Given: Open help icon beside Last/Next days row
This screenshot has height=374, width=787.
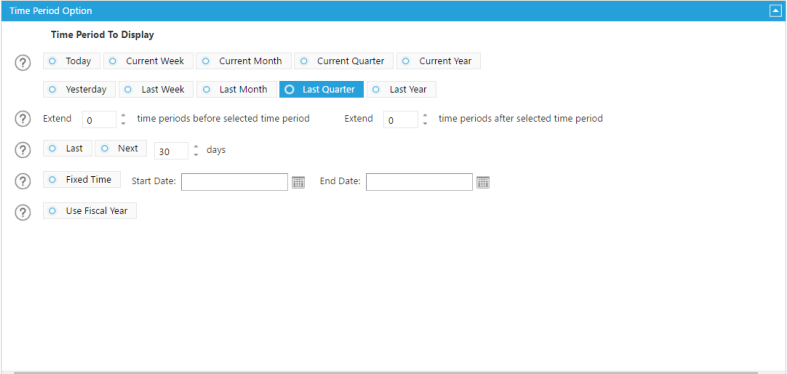Looking at the screenshot, I should (x=23, y=150).
